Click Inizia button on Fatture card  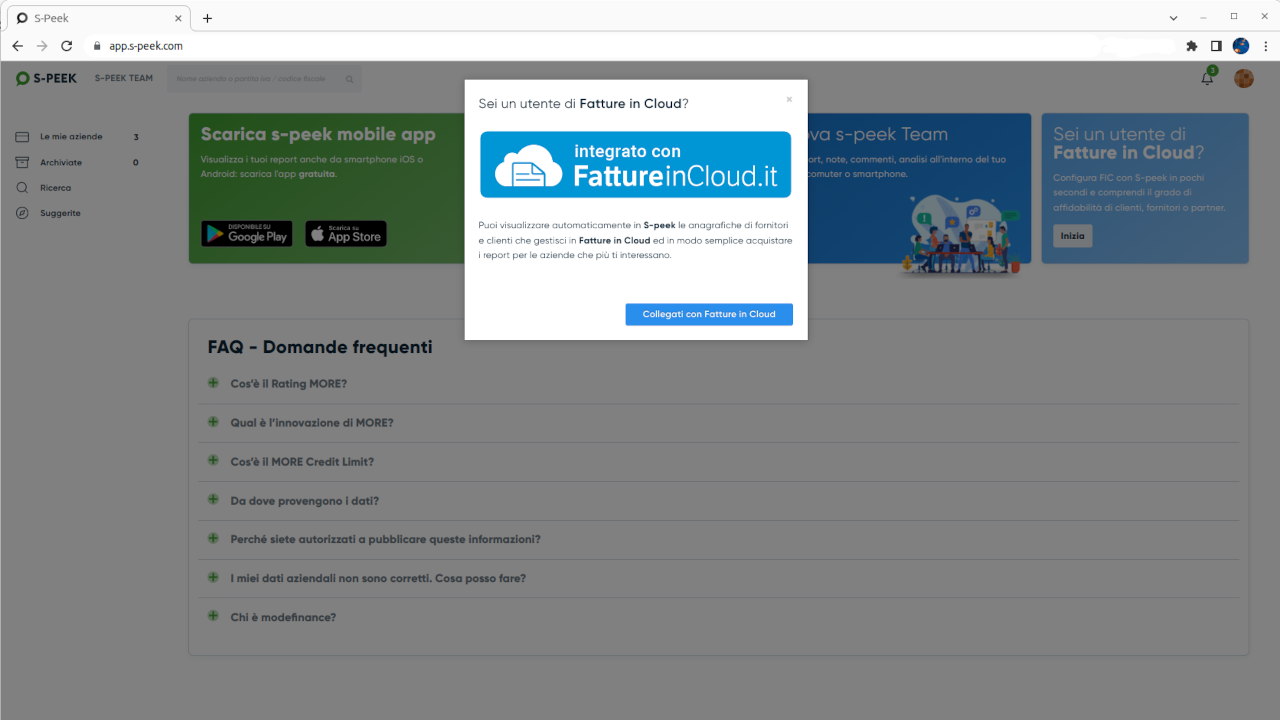coord(1072,236)
